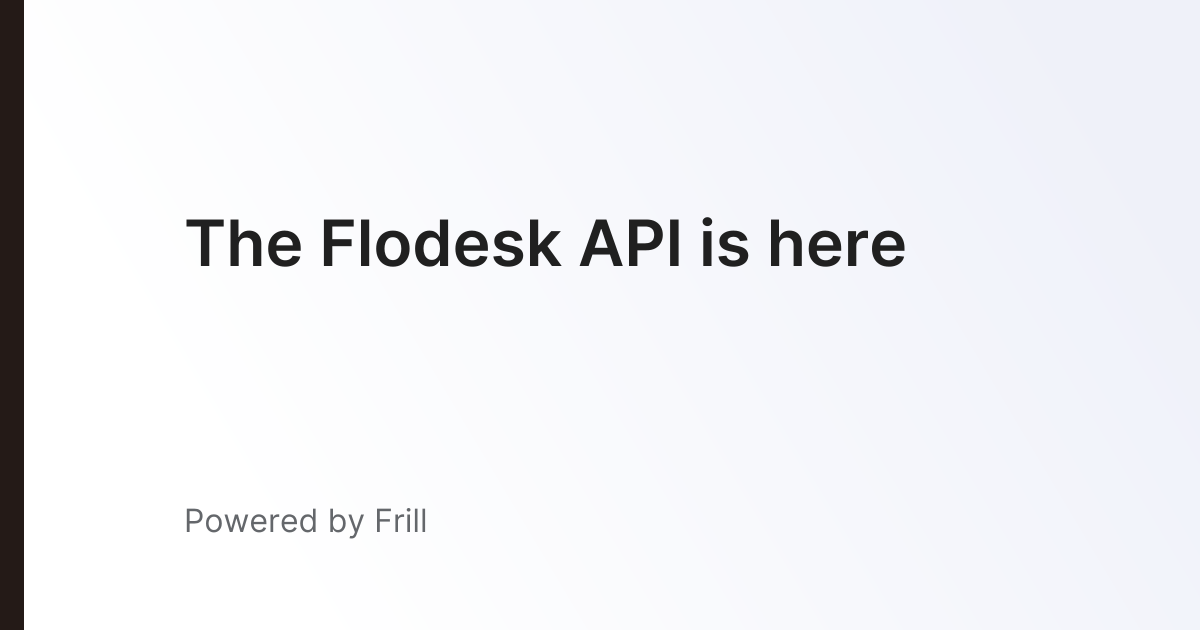Viewport: 1200px width, 630px height.
Task: Select the word Flodesk in the title
Action: pos(440,244)
